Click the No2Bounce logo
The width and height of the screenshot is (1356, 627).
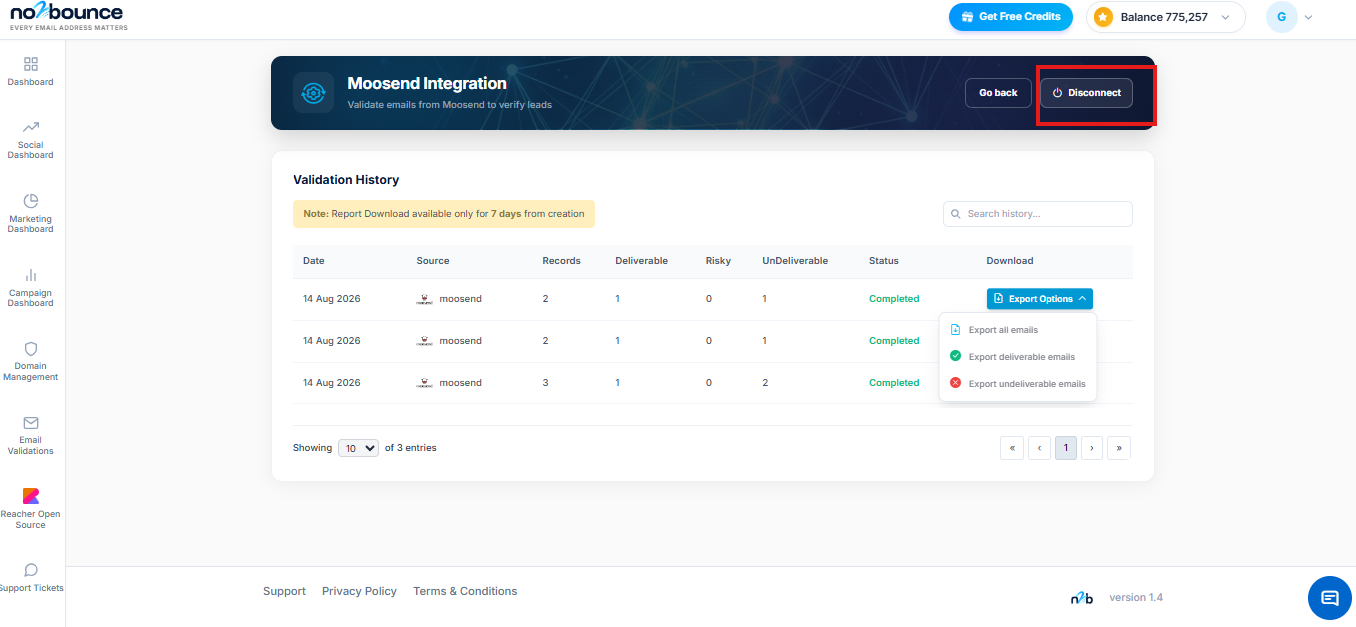click(69, 16)
